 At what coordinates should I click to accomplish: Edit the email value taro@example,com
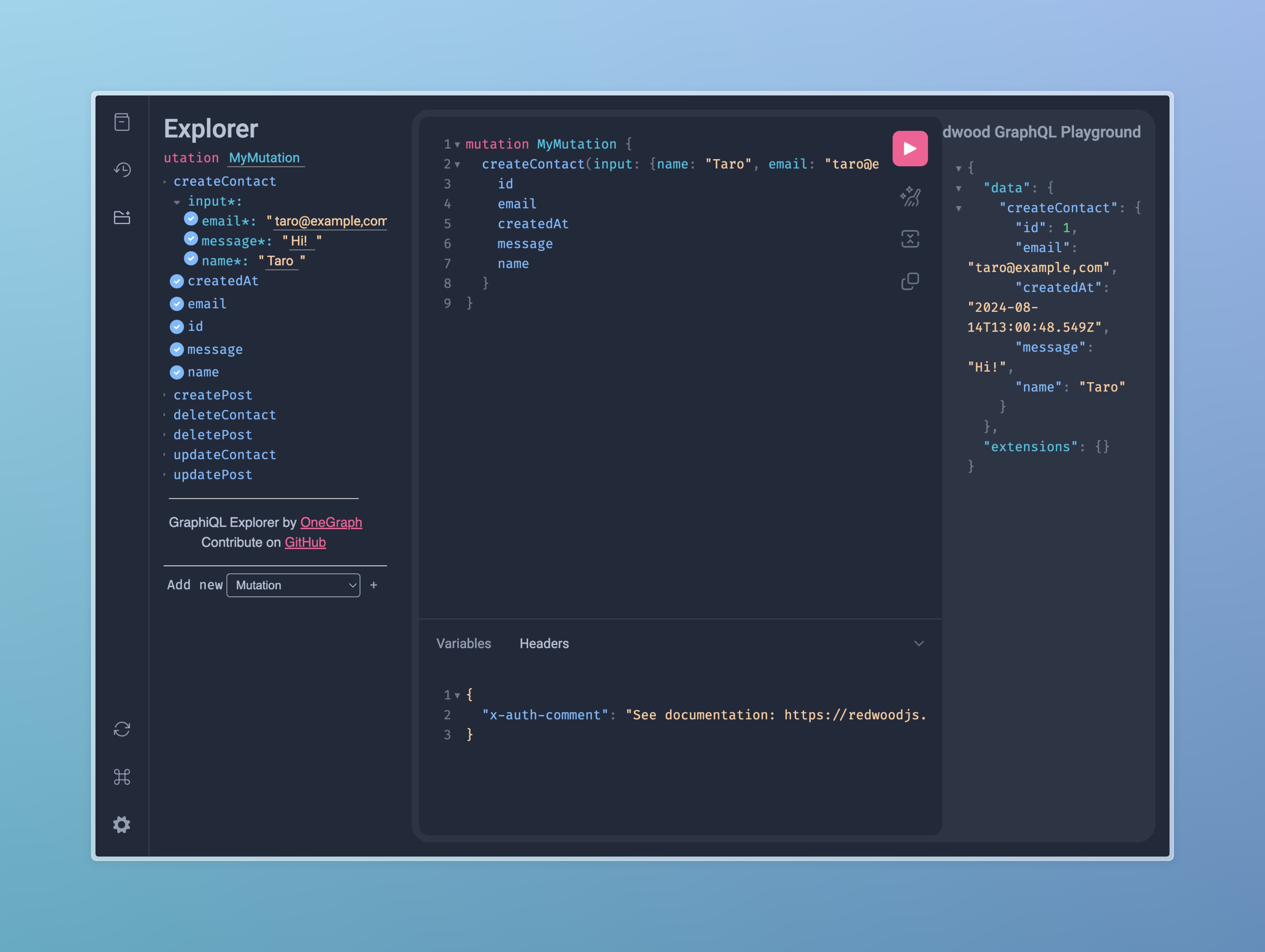tap(330, 221)
